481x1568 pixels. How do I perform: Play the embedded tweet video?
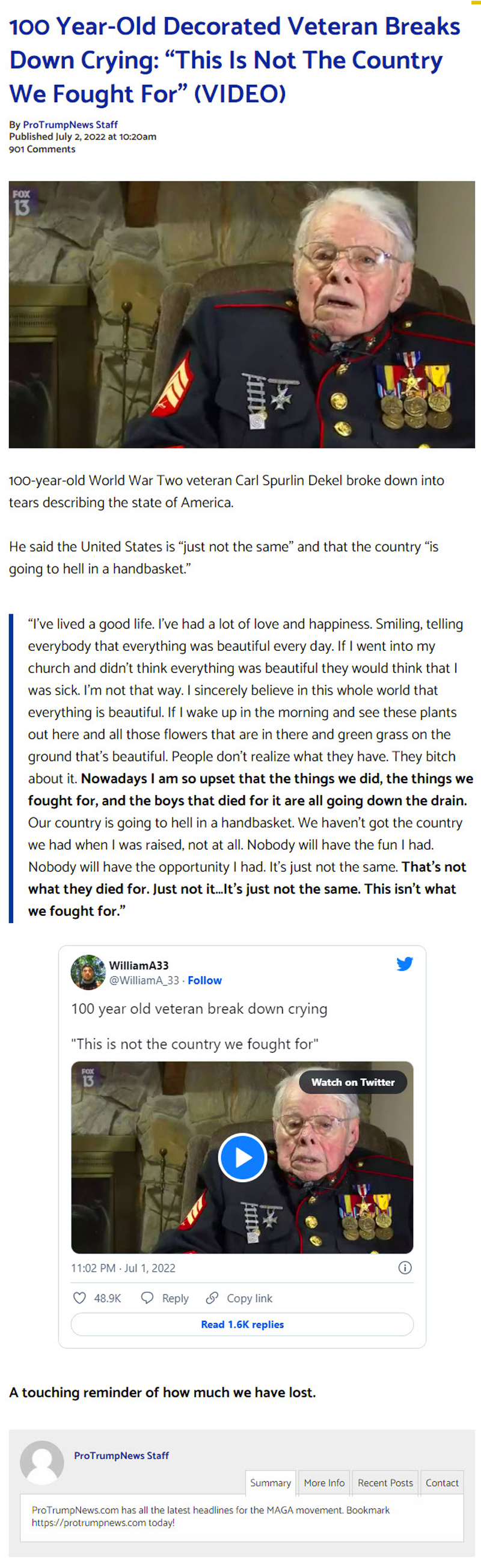click(x=242, y=1157)
